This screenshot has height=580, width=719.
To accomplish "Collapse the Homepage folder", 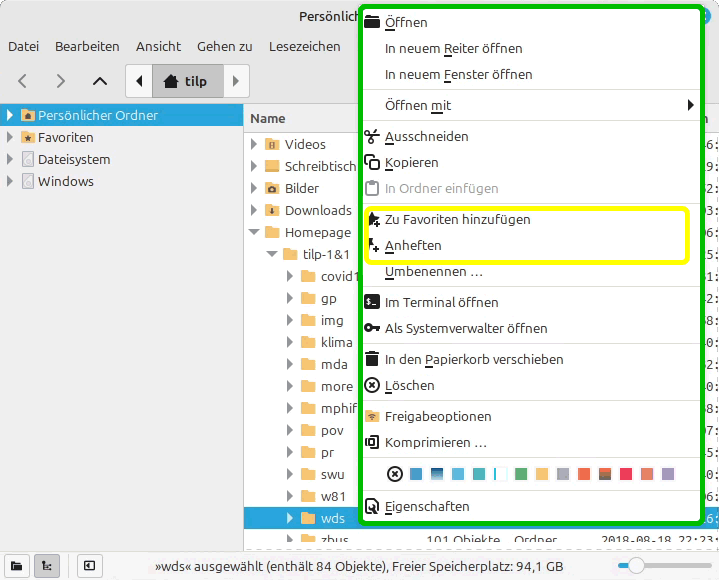I will [254, 233].
